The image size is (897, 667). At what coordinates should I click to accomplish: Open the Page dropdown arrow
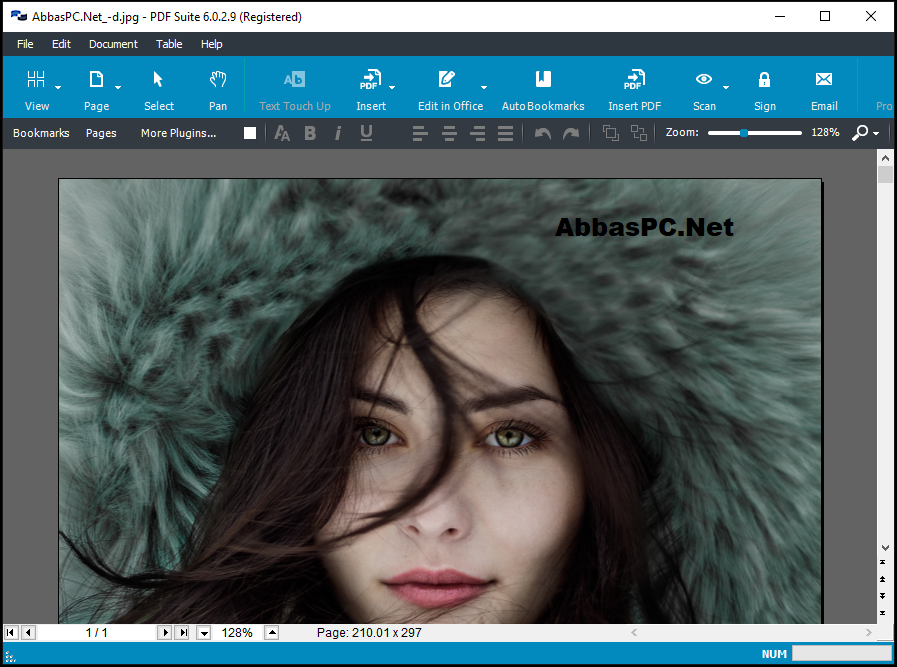pos(118,88)
